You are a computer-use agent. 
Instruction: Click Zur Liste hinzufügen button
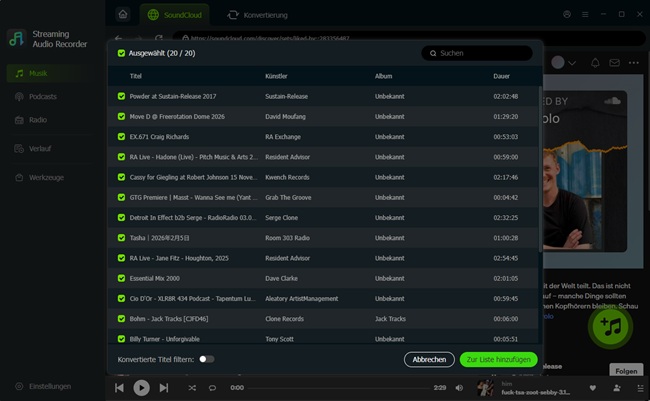498,360
